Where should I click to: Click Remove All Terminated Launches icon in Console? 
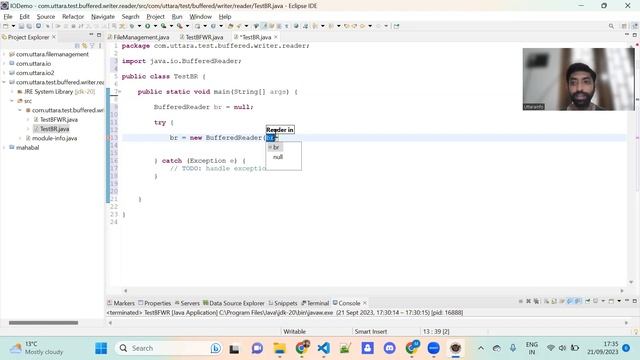(536, 301)
